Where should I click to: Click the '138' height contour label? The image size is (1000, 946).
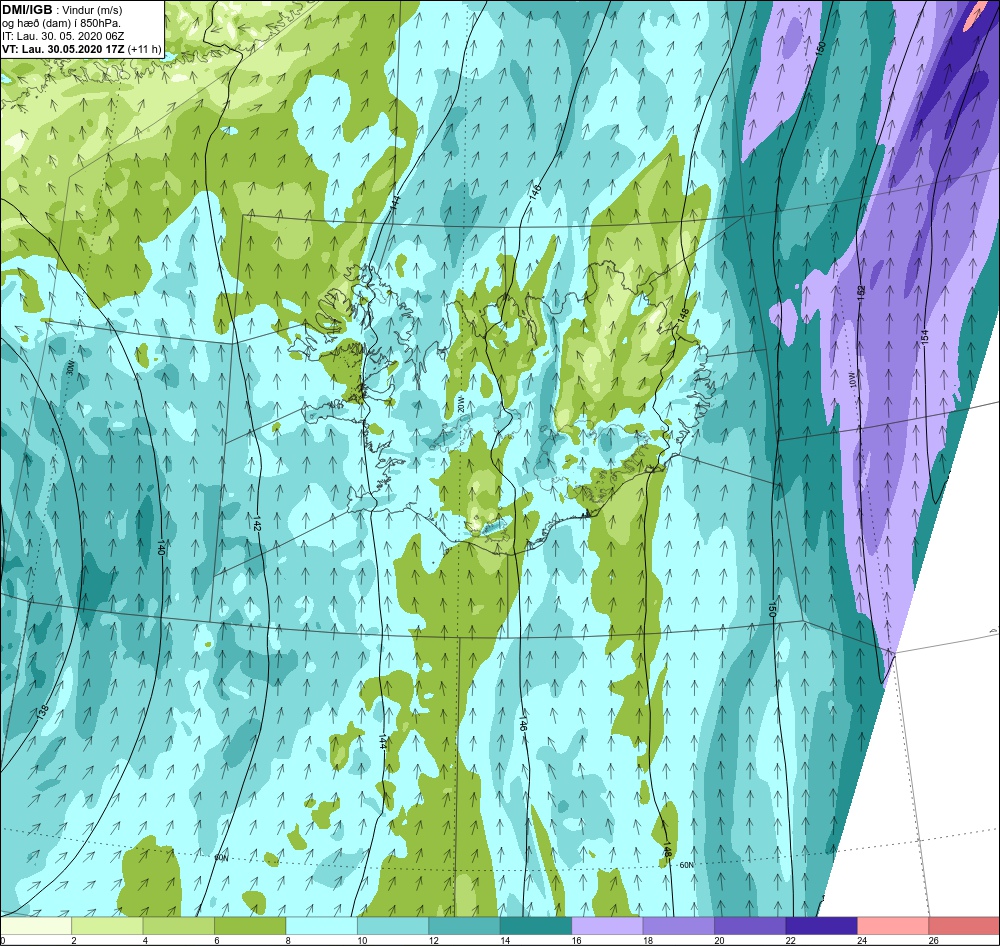coord(42,713)
